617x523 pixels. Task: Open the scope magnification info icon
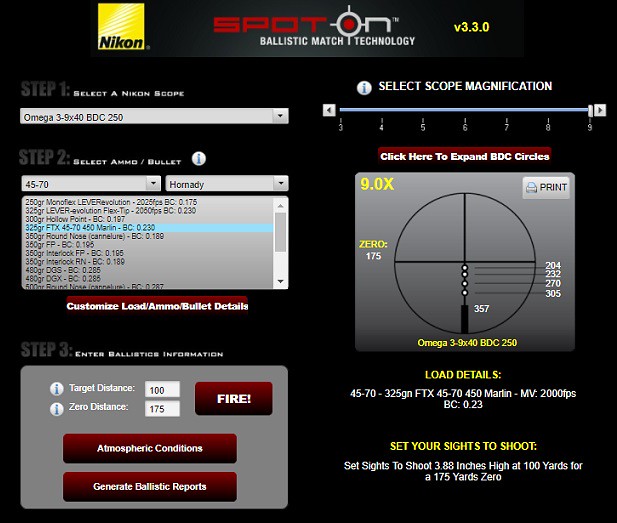coord(364,88)
